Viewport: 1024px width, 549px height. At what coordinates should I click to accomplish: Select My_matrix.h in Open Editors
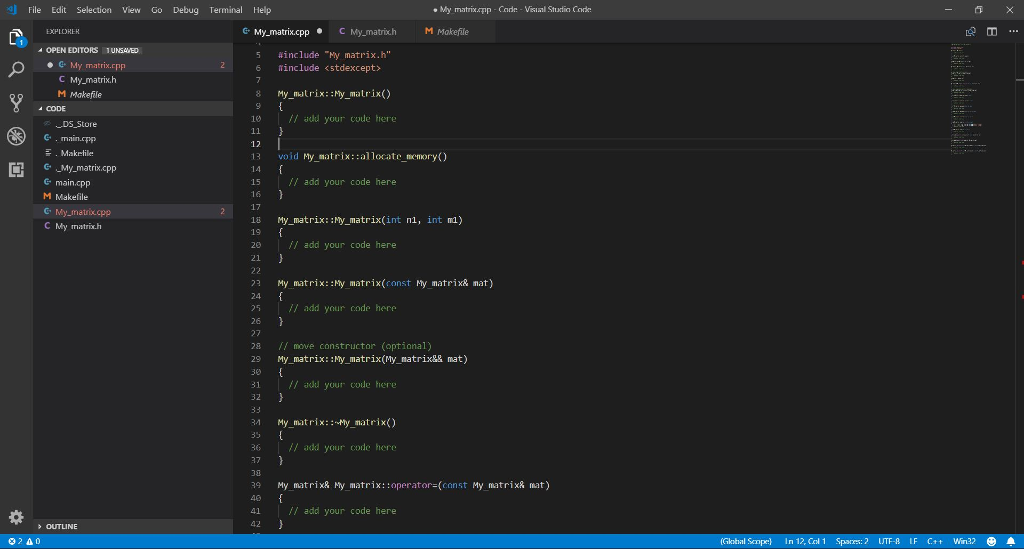133,80
